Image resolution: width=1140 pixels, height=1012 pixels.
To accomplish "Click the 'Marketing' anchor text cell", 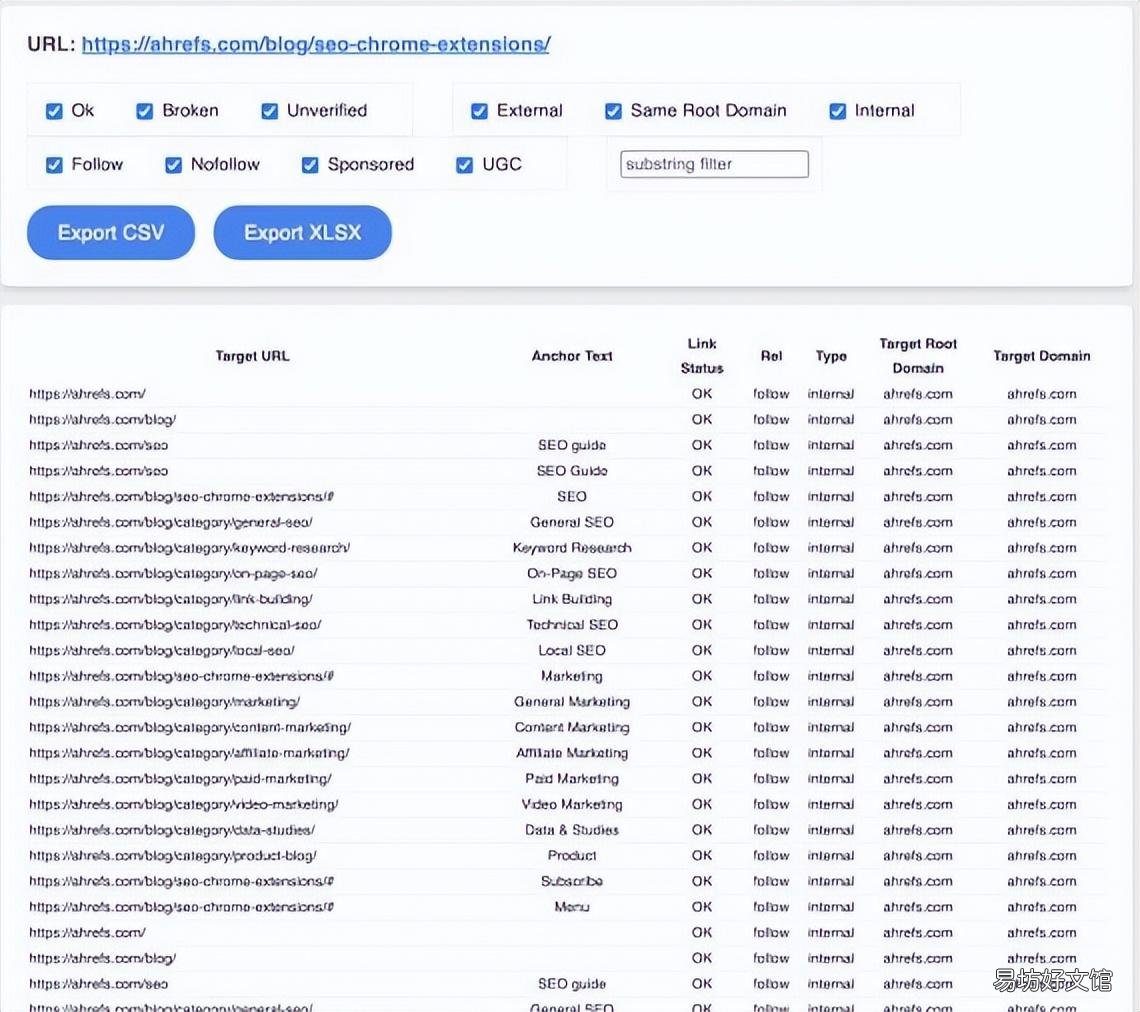I will click(571, 676).
